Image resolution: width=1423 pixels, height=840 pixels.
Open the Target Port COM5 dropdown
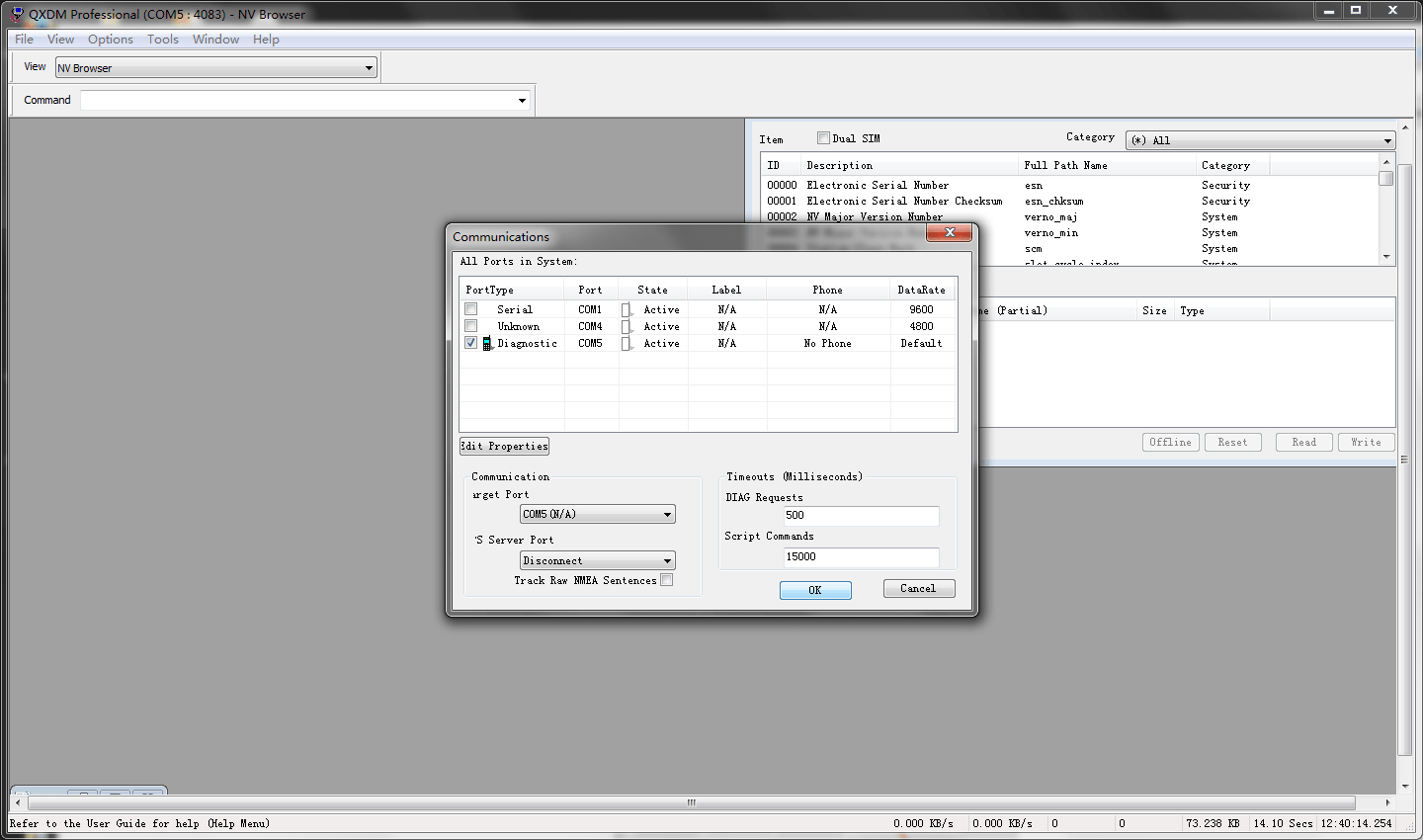pyautogui.click(x=667, y=515)
